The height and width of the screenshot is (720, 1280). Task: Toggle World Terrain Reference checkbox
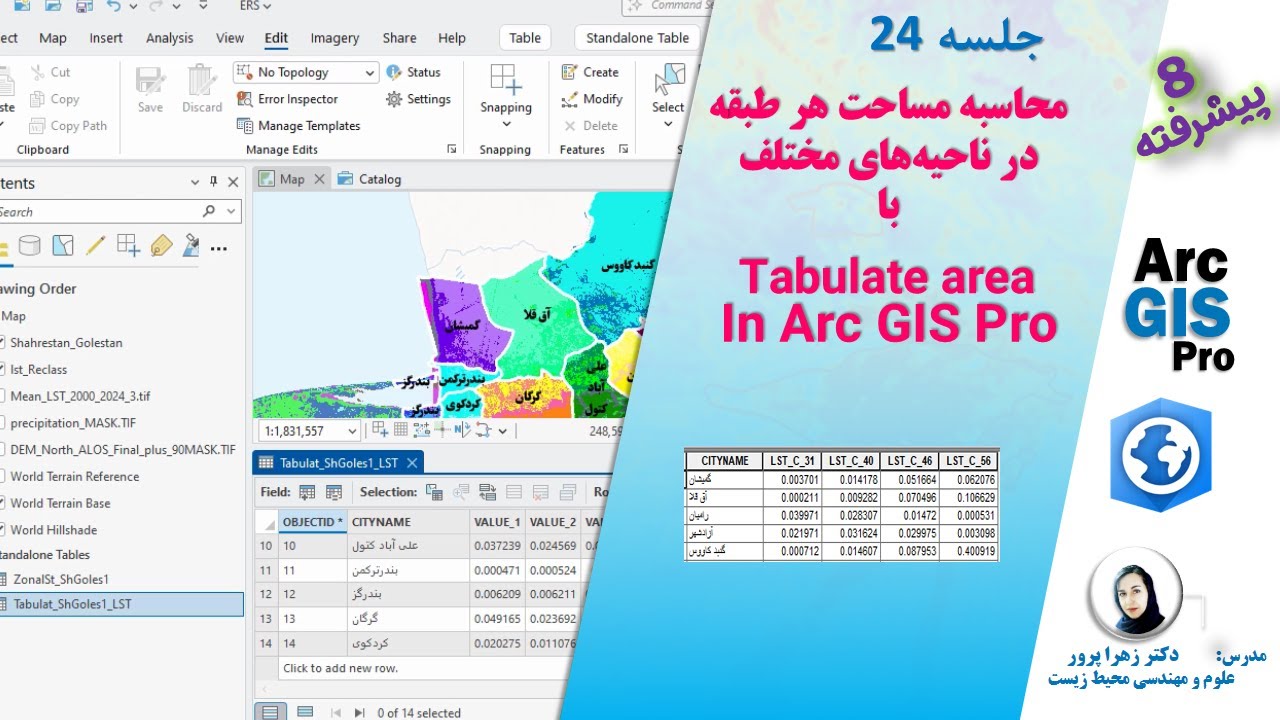(1, 477)
